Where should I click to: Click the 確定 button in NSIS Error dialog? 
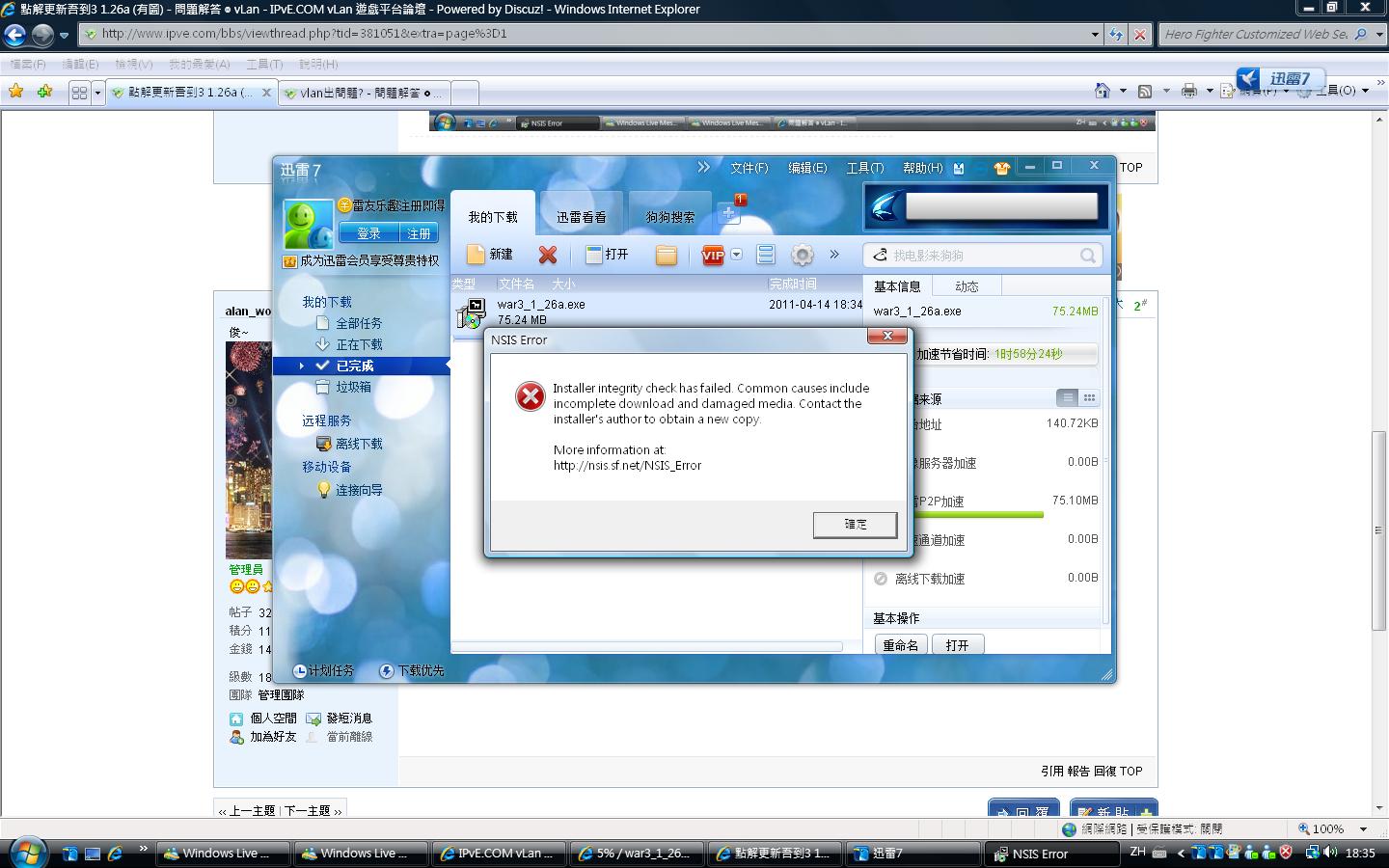point(856,525)
